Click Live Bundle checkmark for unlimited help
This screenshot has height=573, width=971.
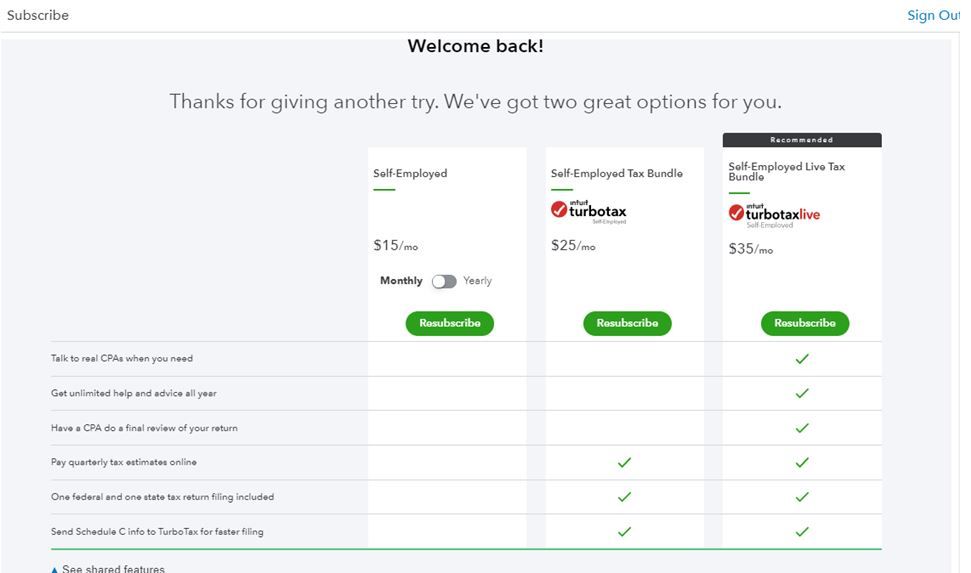coord(802,393)
